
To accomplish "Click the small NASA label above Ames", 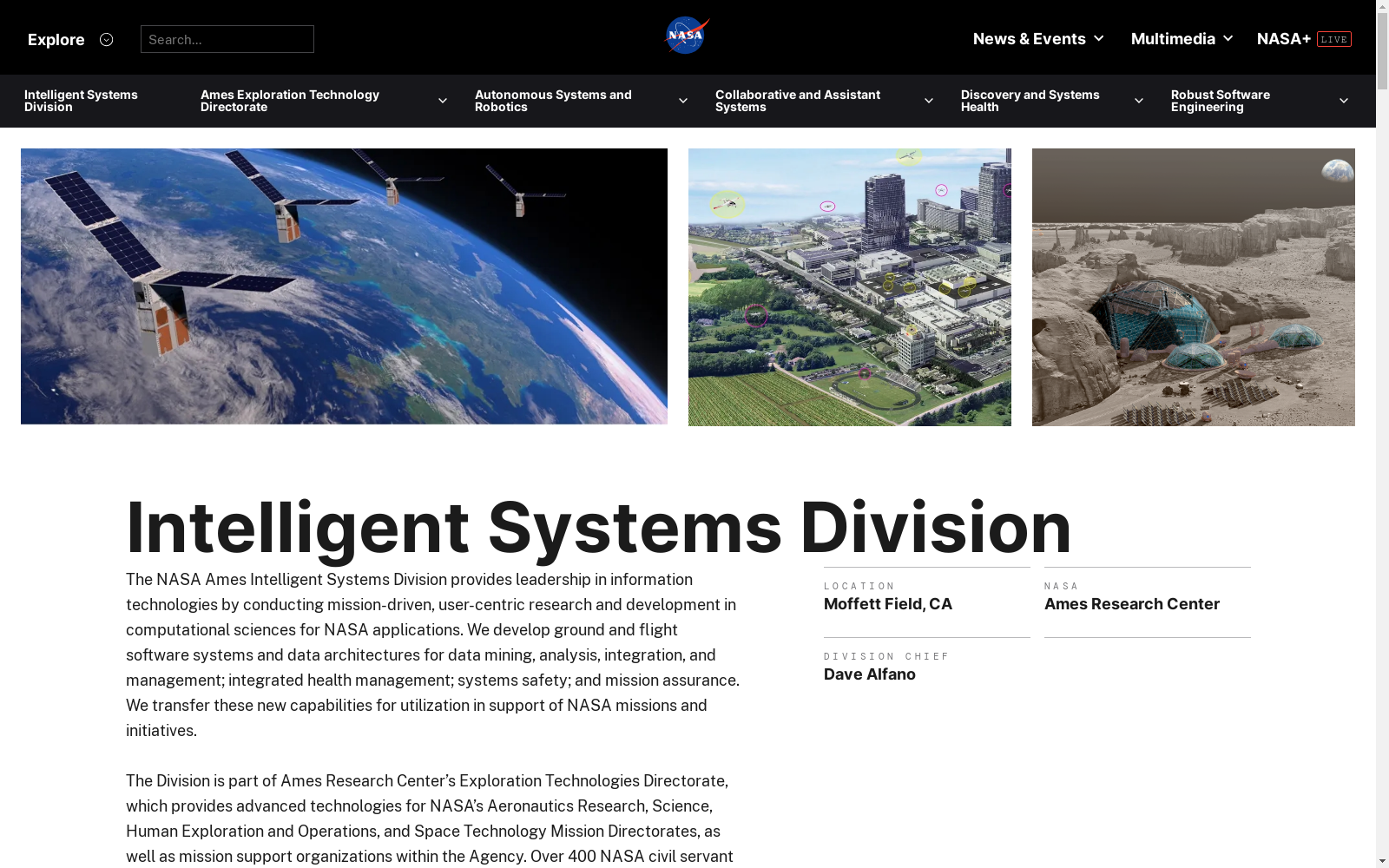I will coord(1061,587).
